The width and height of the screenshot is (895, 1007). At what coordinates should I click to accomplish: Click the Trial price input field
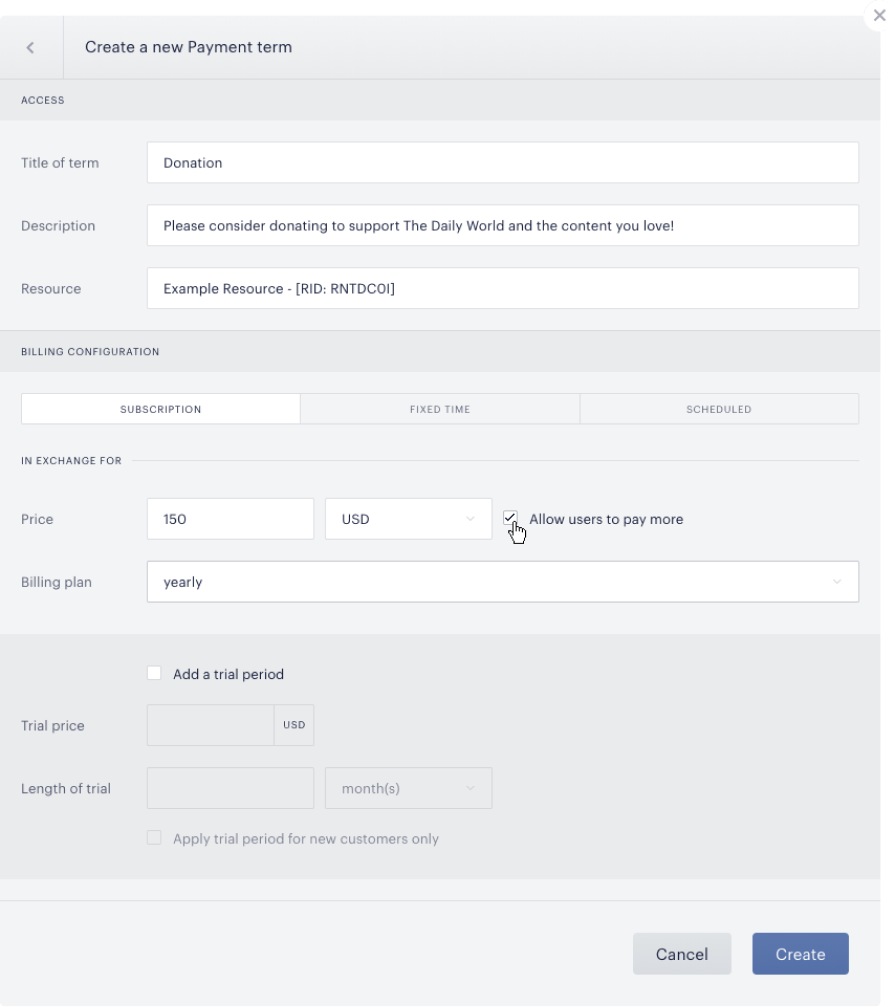[x=211, y=725]
